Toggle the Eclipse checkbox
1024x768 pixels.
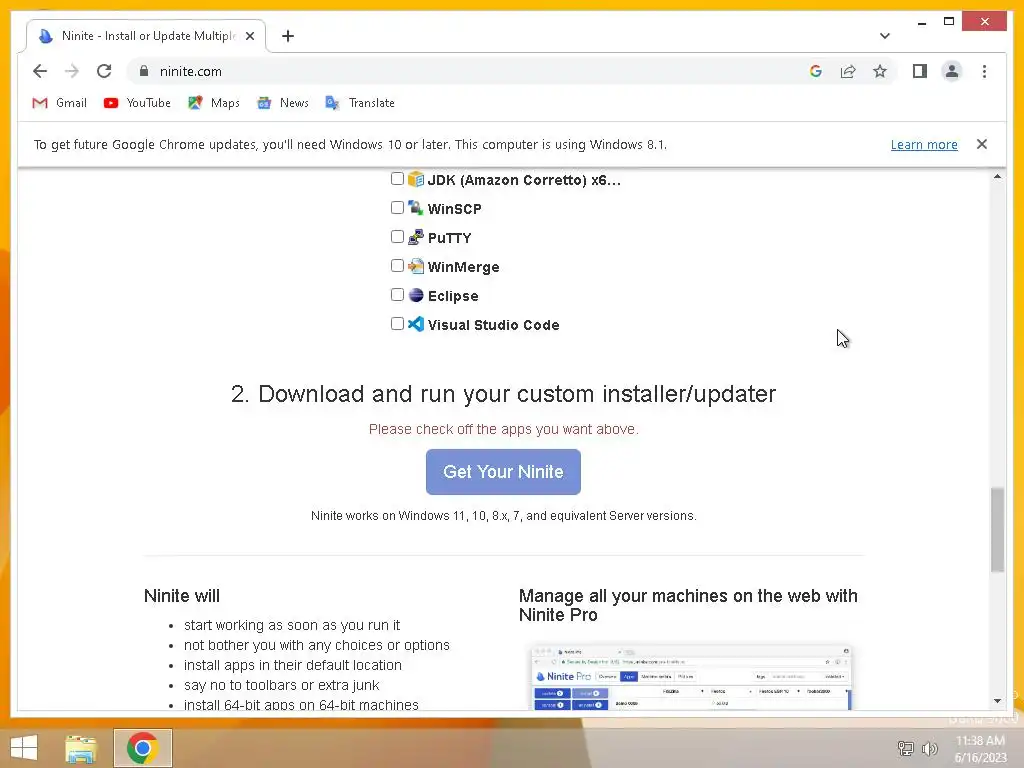coord(397,295)
